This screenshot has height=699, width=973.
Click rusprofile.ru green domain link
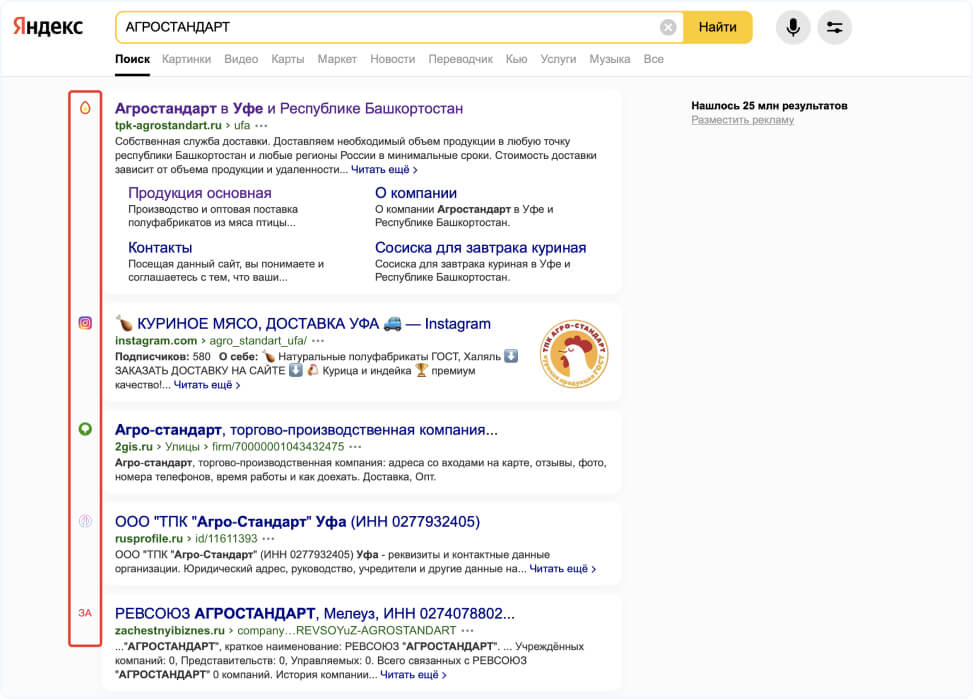149,539
